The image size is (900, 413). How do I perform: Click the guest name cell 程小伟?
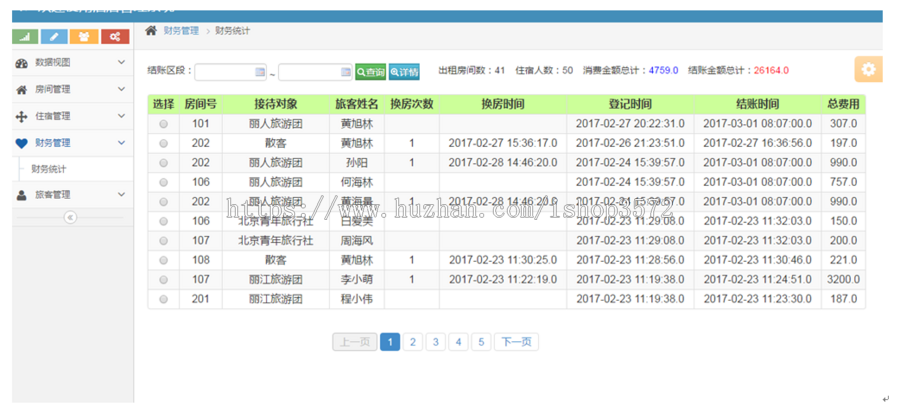tap(357, 299)
